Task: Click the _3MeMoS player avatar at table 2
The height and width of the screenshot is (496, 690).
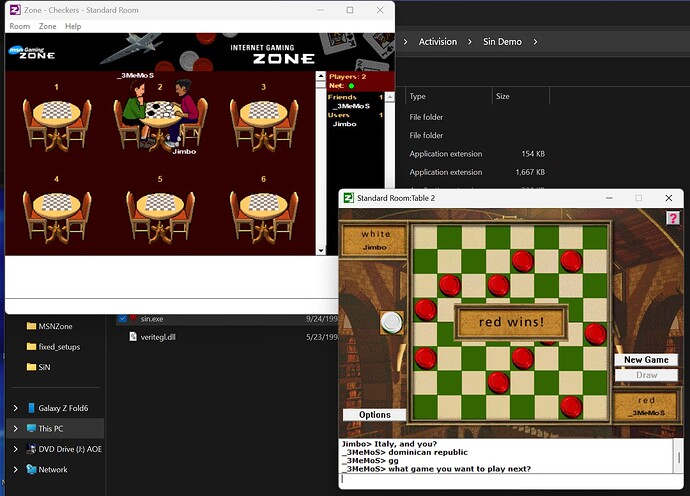Action: (136, 112)
